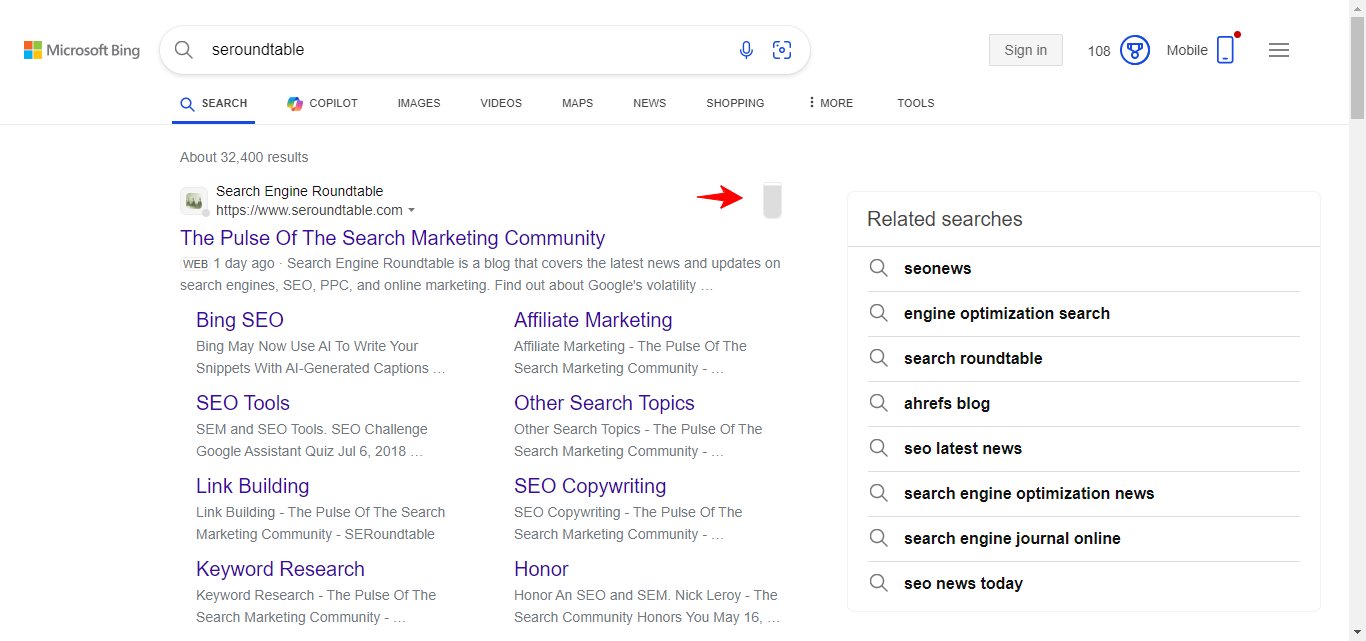Open the NEWS tab
This screenshot has width=1366, height=641.
click(649, 103)
